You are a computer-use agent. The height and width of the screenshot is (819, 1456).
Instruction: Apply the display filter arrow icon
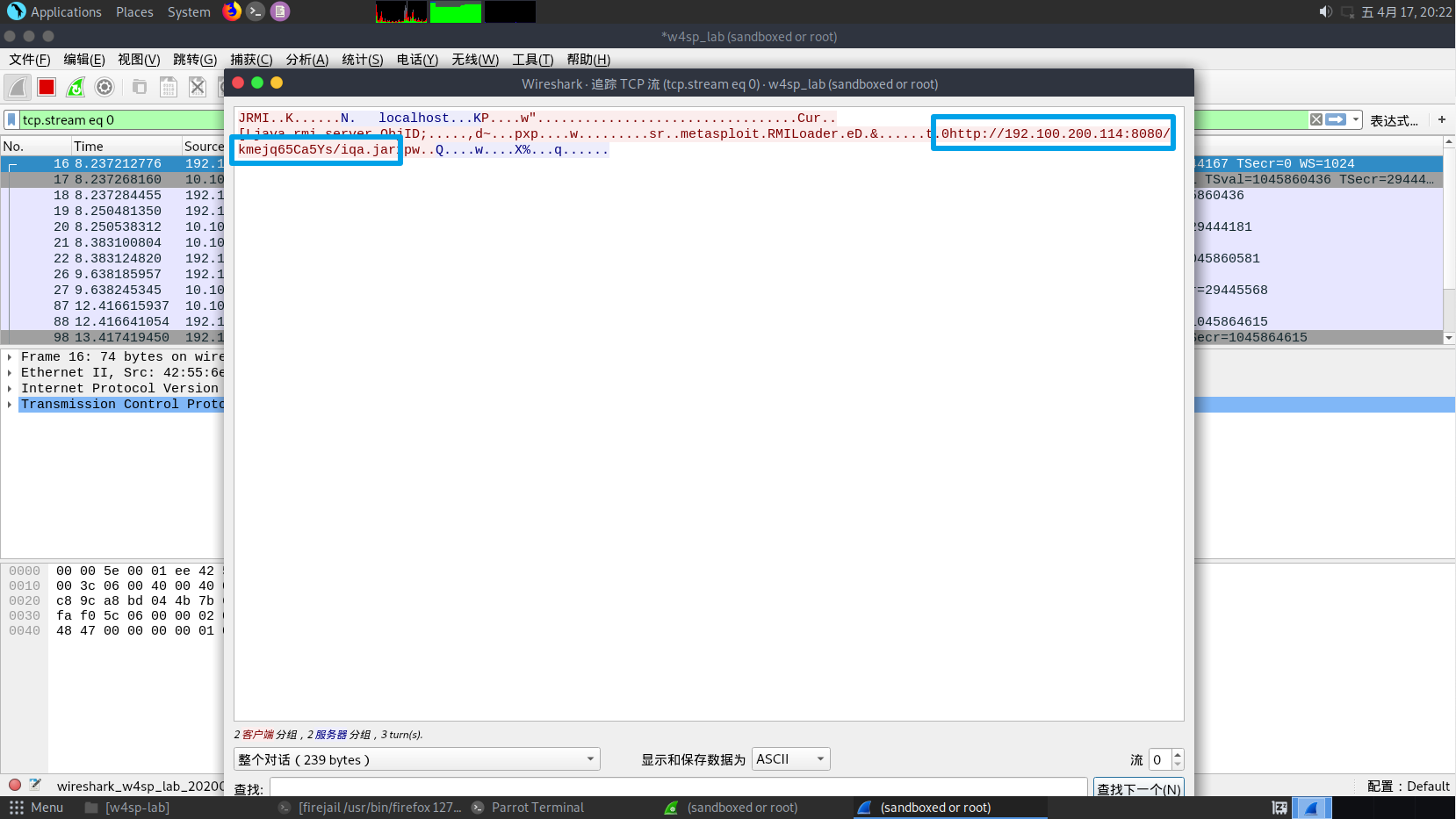[x=1336, y=119]
